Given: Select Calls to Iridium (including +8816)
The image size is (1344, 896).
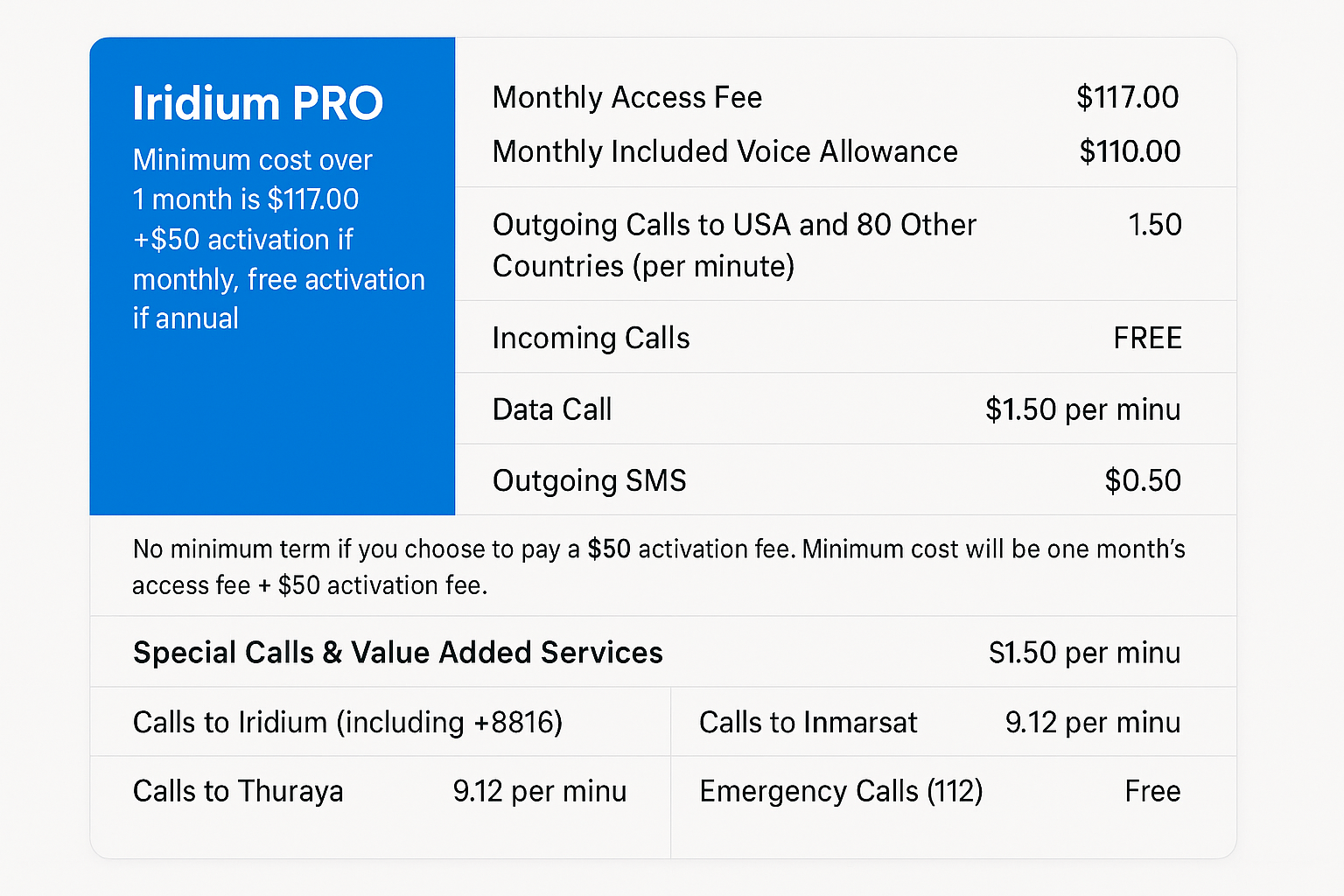Looking at the screenshot, I should click(347, 722).
